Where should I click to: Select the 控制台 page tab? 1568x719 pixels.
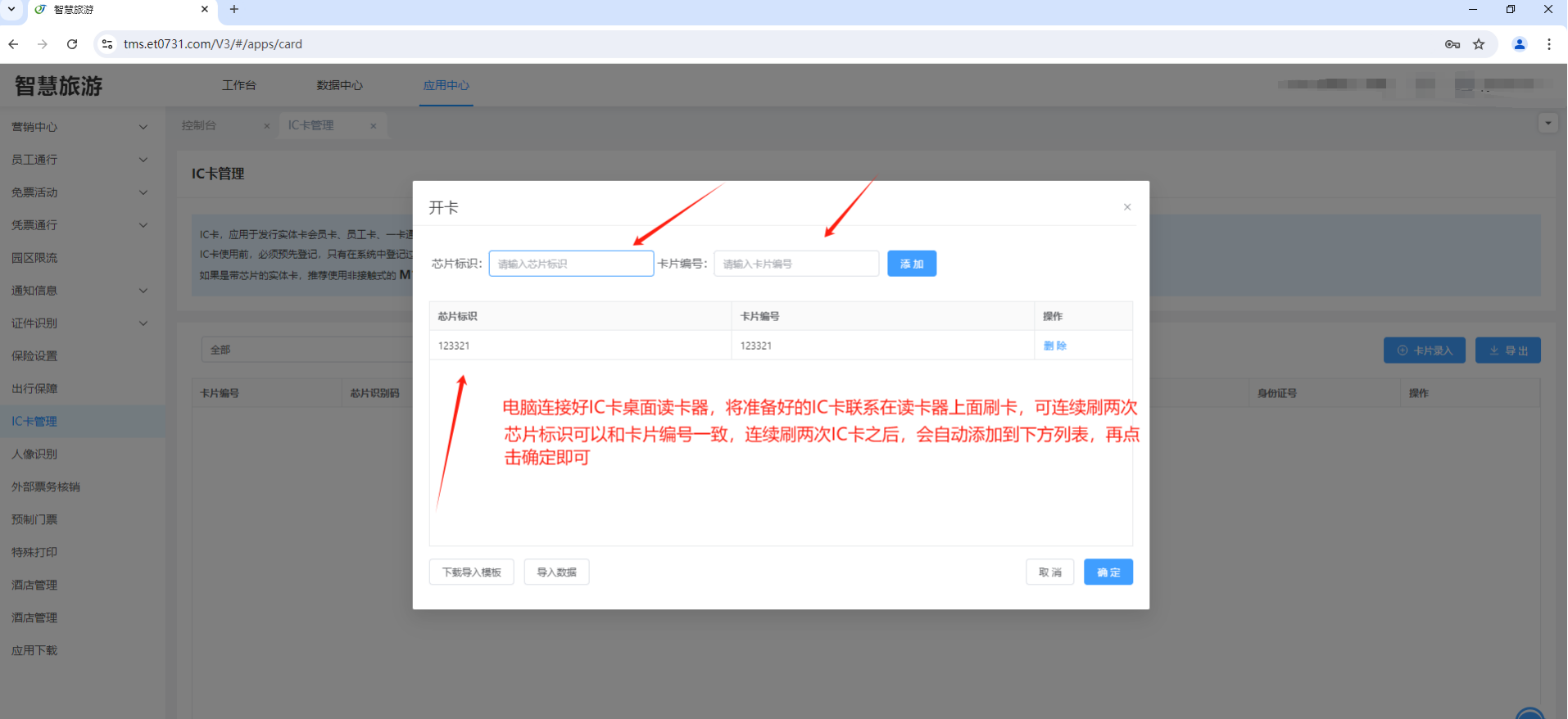(x=199, y=125)
